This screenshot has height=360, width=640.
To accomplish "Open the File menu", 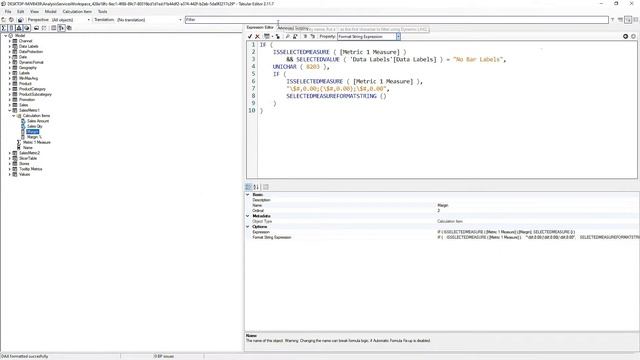I will coord(8,11).
